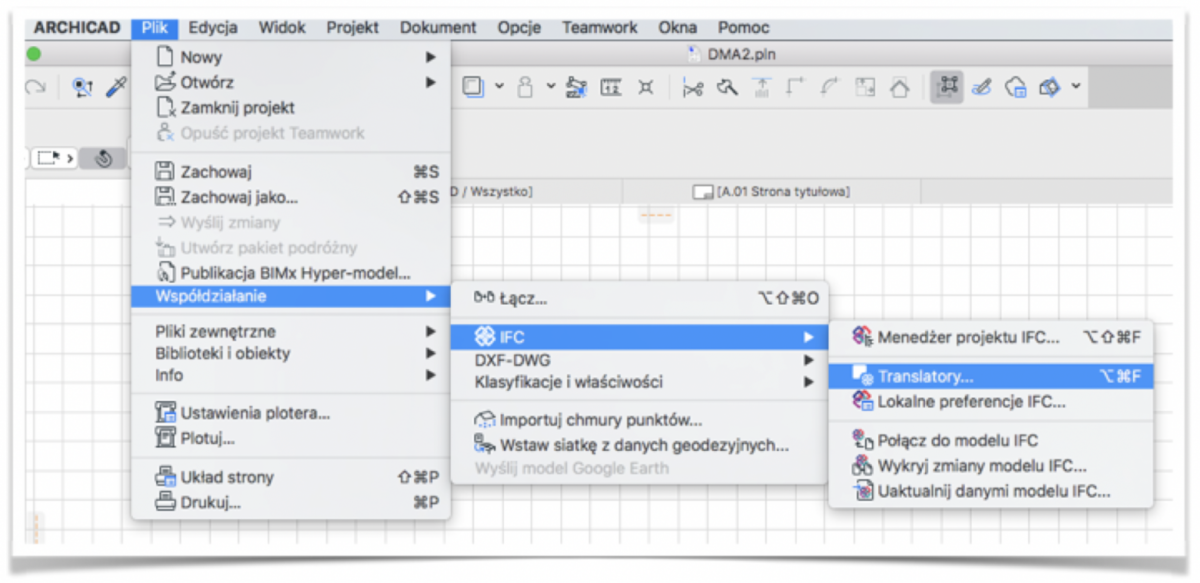The image size is (1200, 583).
Task: Click the green window zoom button
Action: (x=35, y=55)
